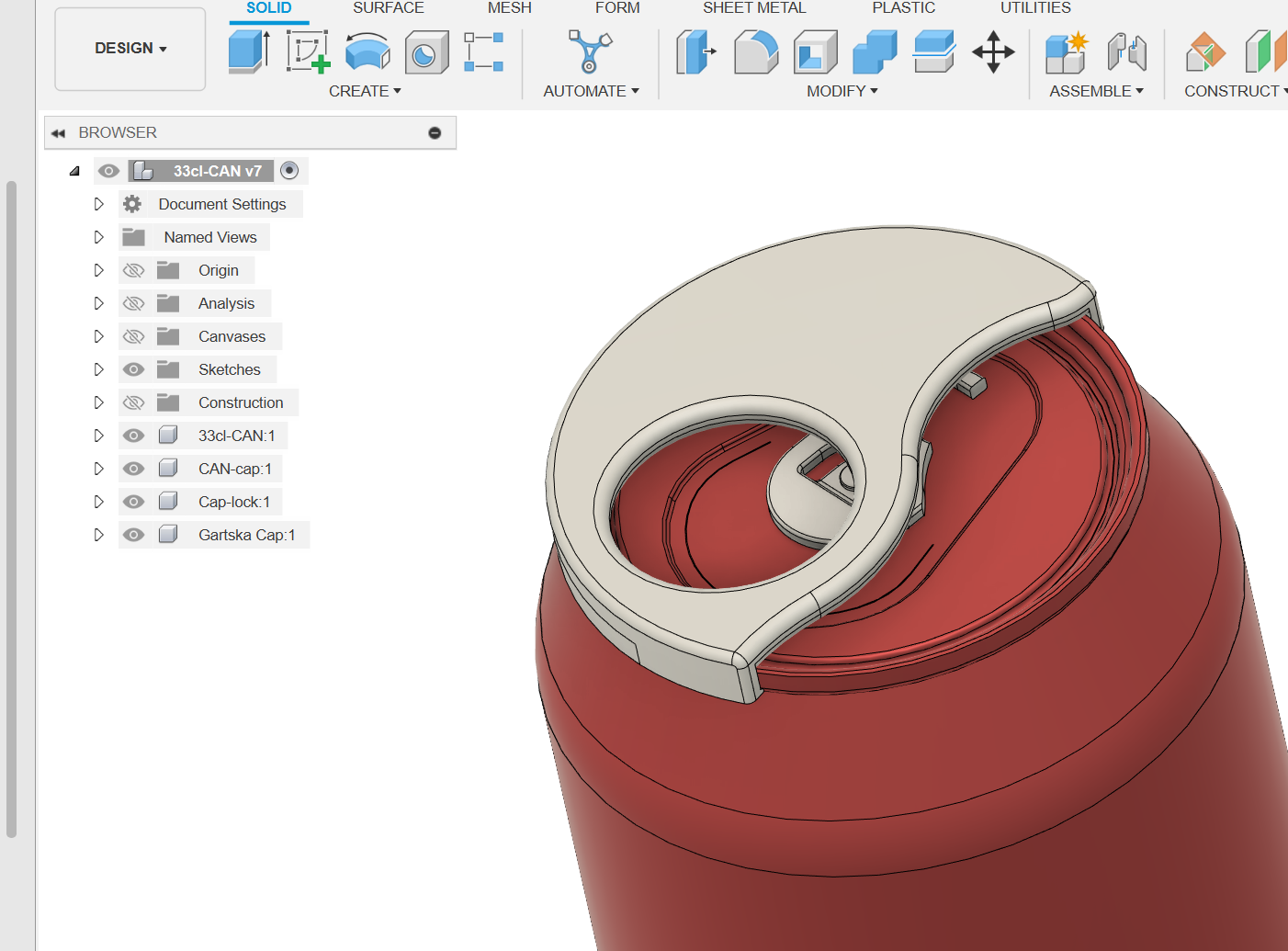Click the Move/Copy tool icon
1288x951 pixels.
994,52
